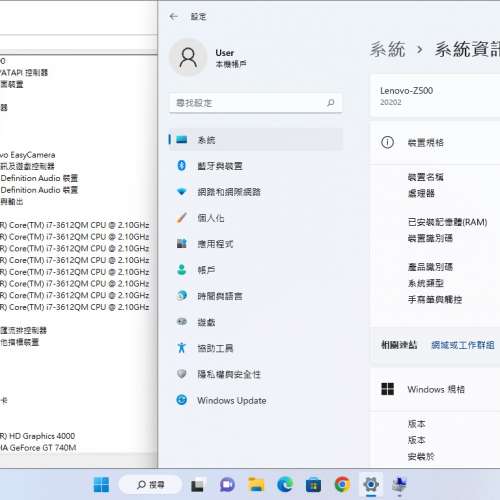Image resolution: width=500 pixels, height=500 pixels.
Task: Click the 網域或工作群組 link
Action: 463,345
